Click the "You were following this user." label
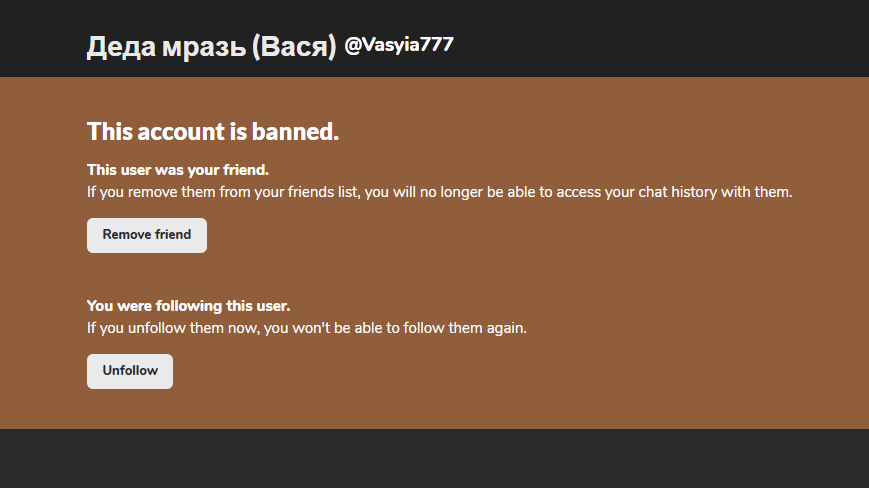 (188, 306)
